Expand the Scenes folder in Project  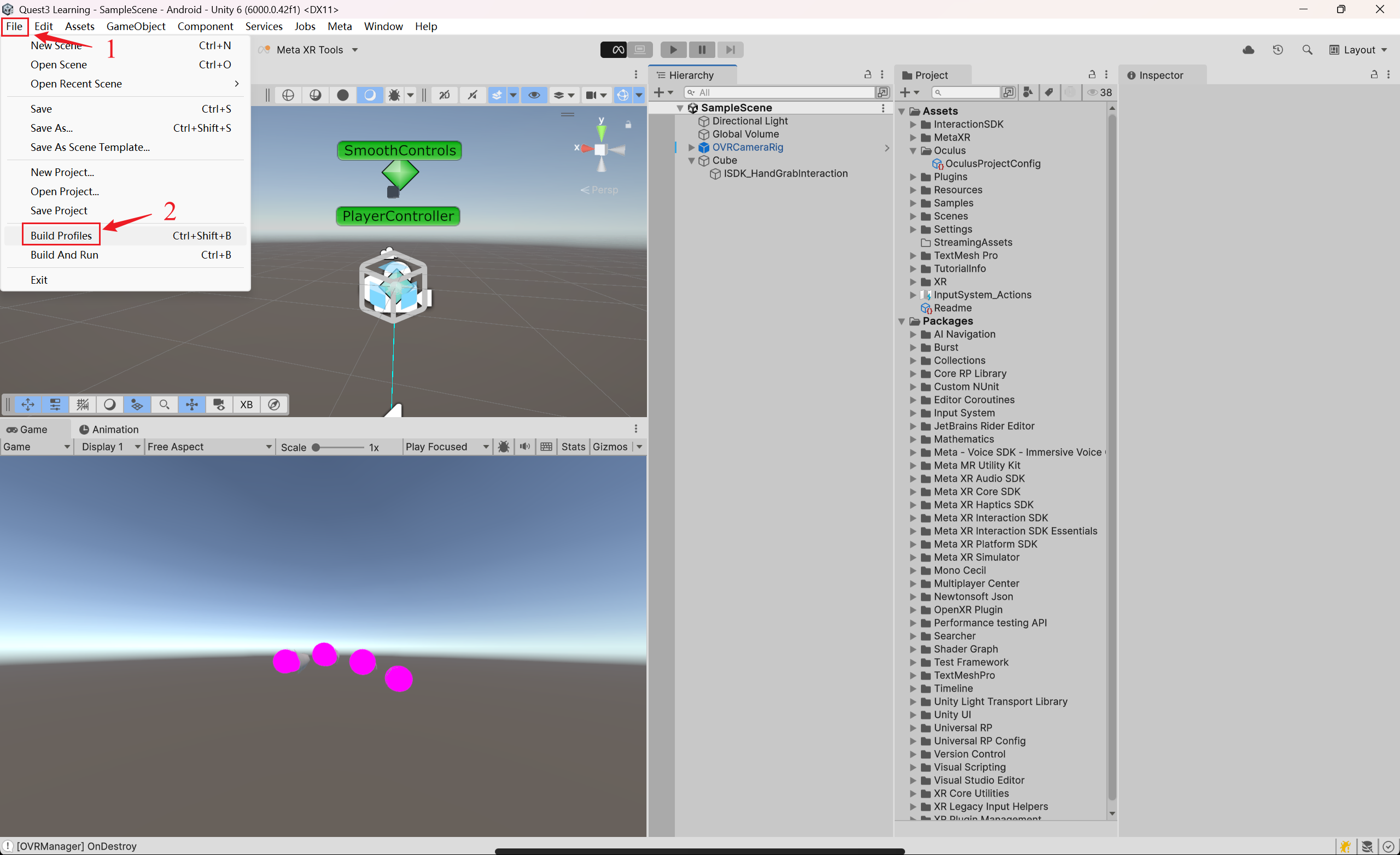[x=913, y=216]
